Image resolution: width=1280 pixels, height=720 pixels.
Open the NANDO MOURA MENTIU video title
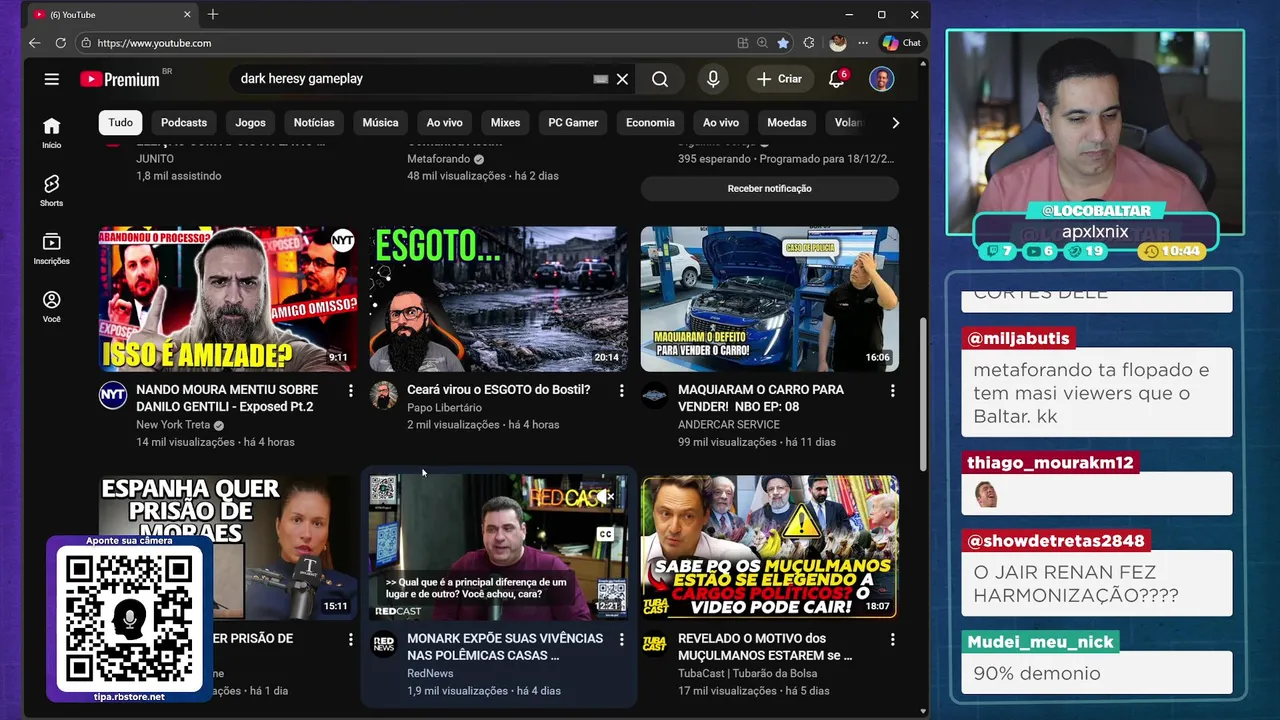pyautogui.click(x=227, y=398)
